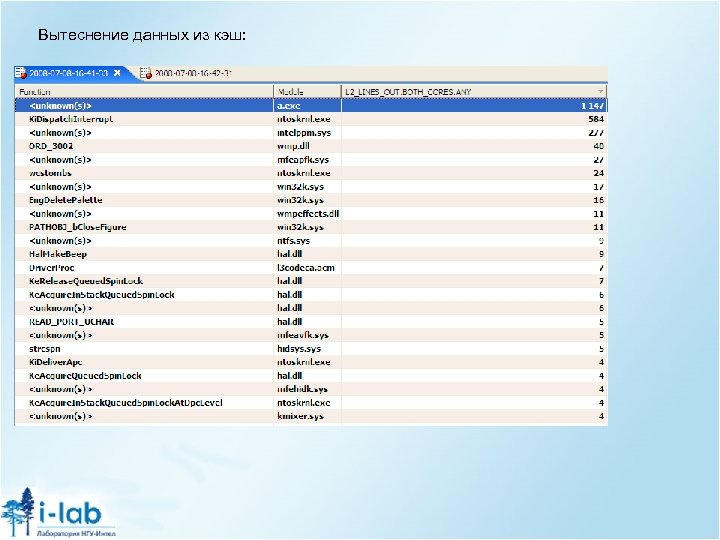
Task: Select the PATHOBJ_bCloseFigure function row
Action: point(311,227)
